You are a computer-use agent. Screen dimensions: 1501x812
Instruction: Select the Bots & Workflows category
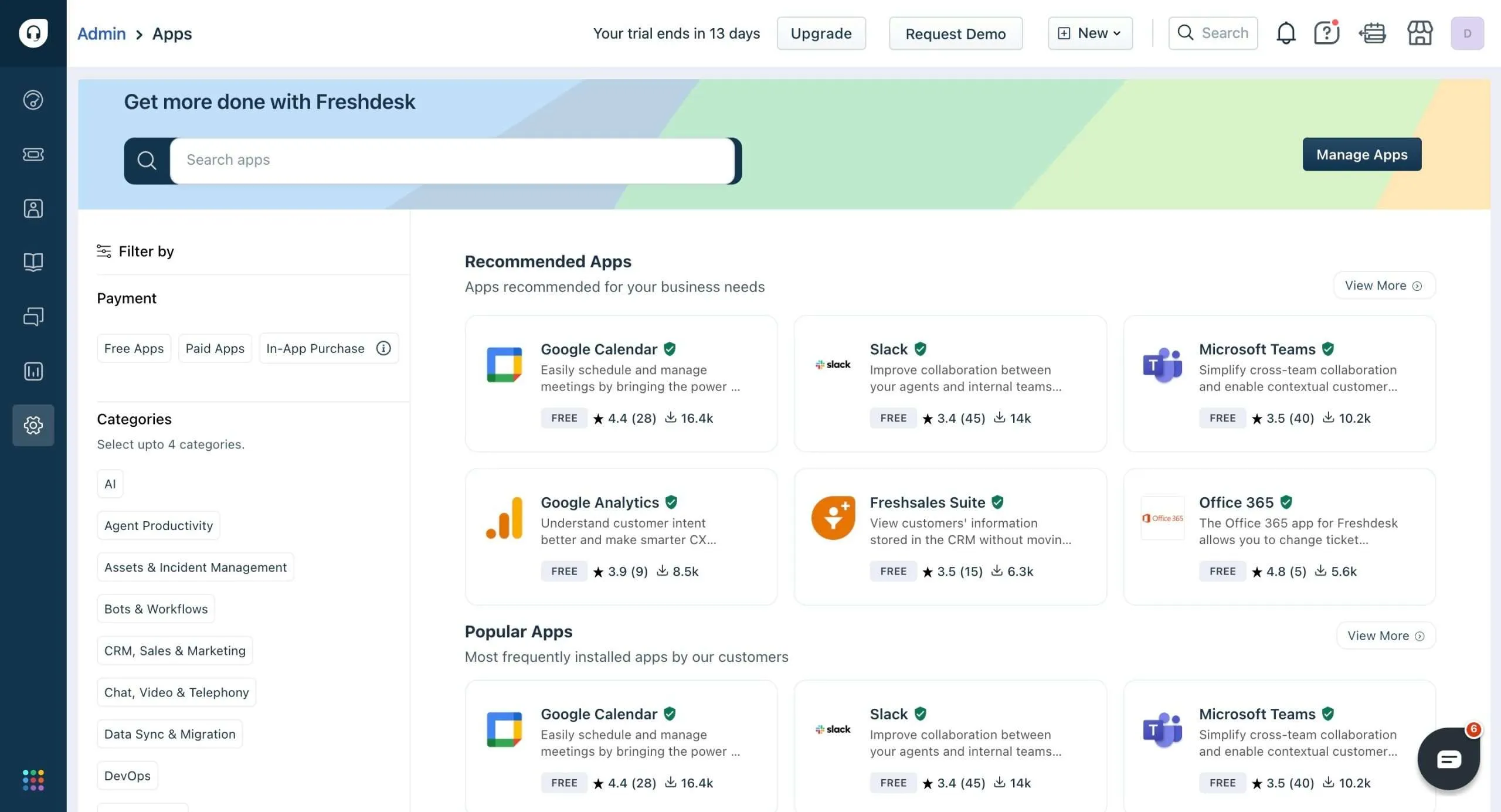[x=156, y=609]
